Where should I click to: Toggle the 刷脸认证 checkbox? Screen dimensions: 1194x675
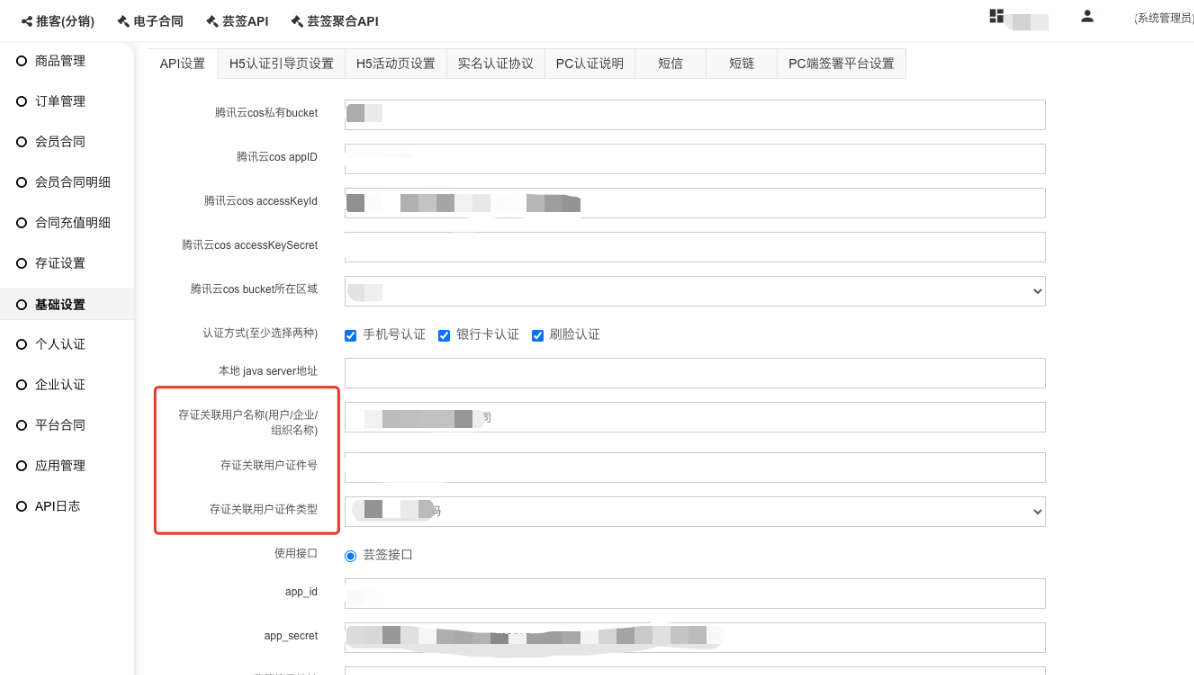[537, 335]
